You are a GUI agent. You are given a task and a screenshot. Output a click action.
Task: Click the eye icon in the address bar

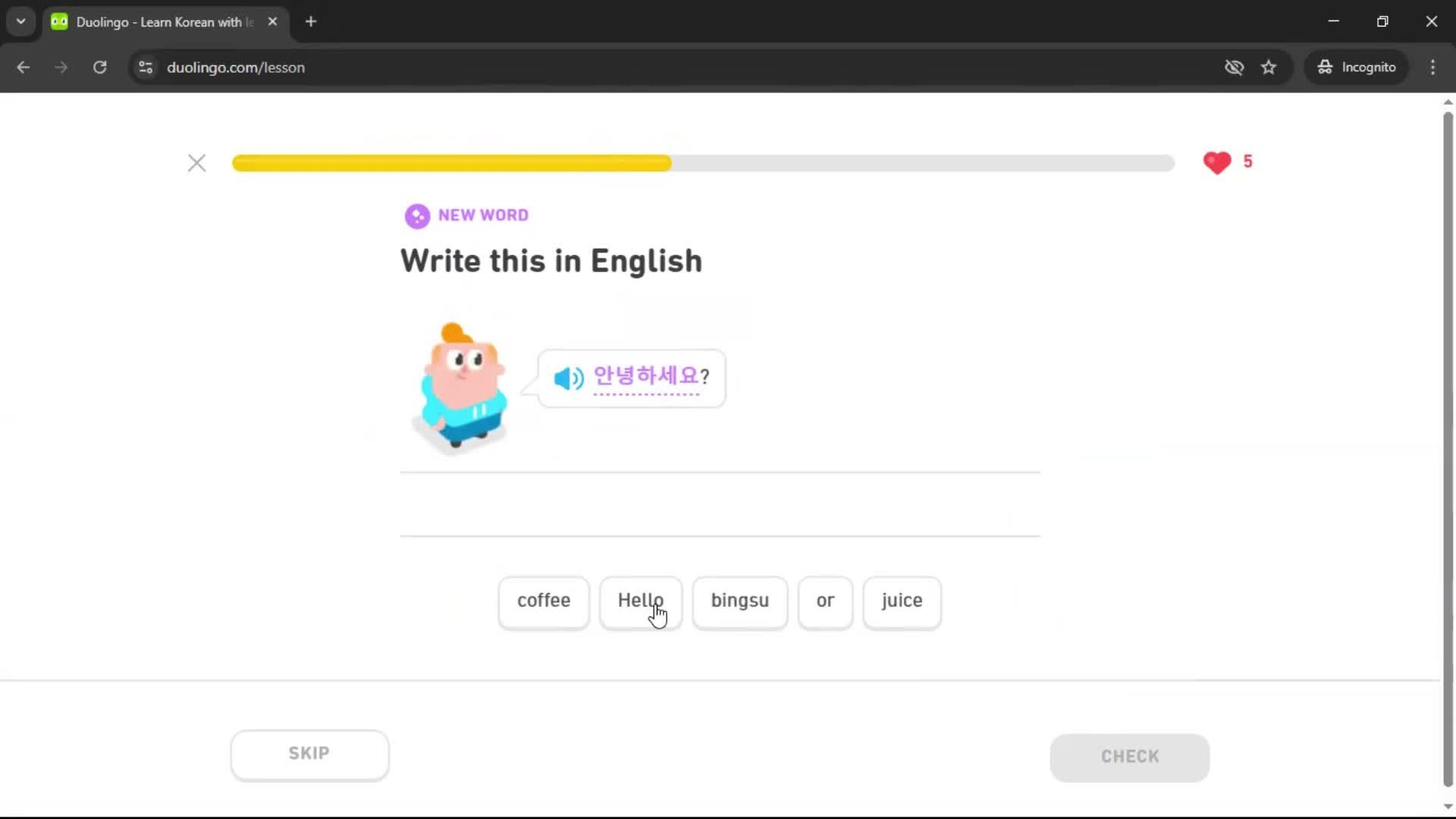pos(1235,67)
